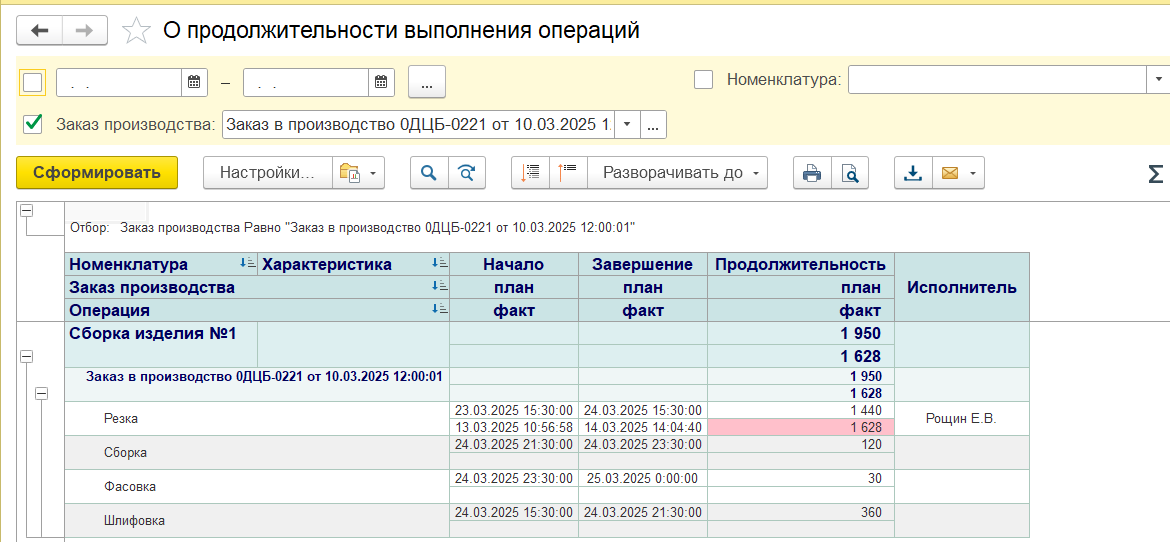The width and height of the screenshot is (1170, 542).
Task: Uncheck the Заказ производства checkbox
Action: [x=33, y=124]
